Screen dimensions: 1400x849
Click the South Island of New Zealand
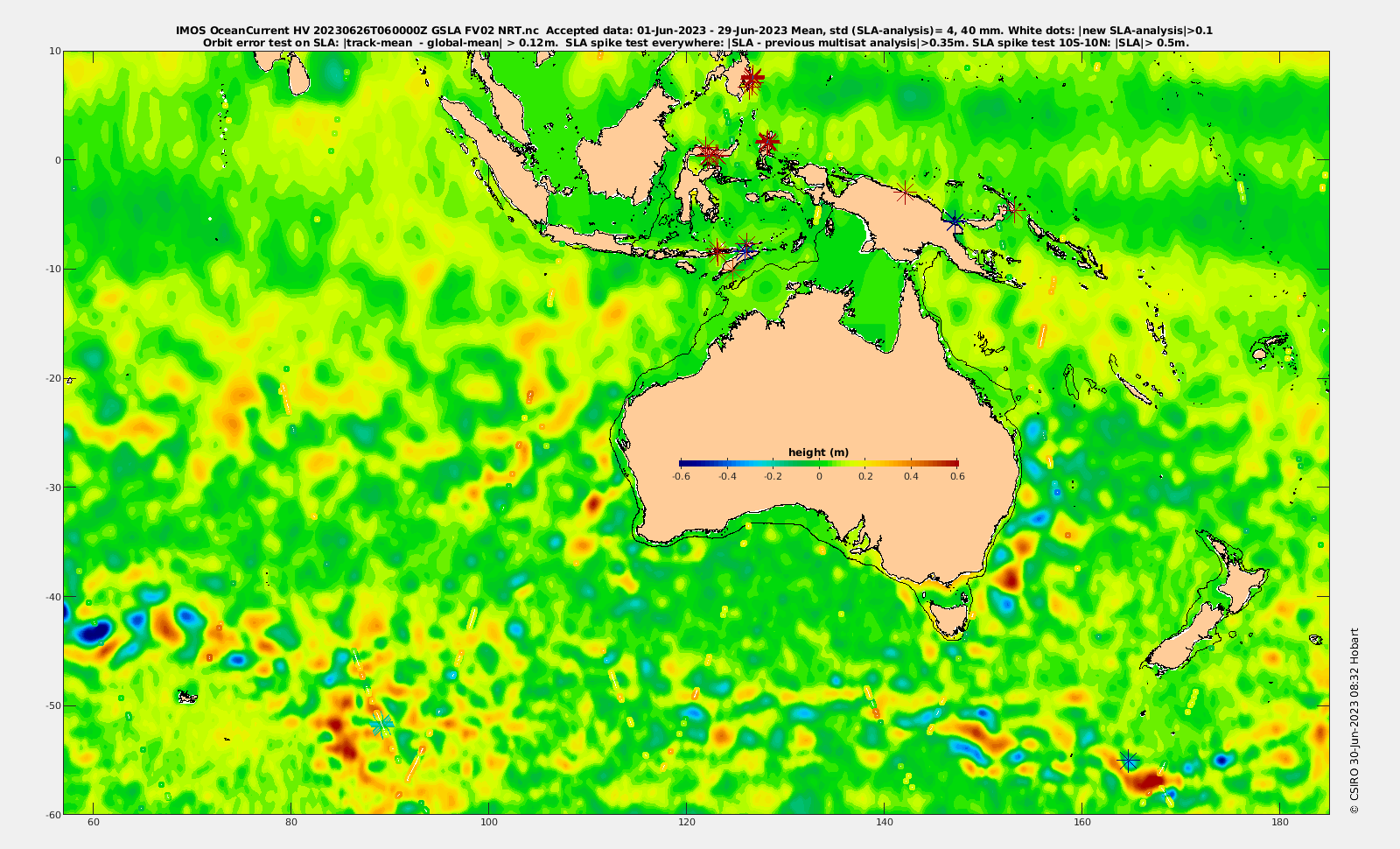[x=1186, y=640]
